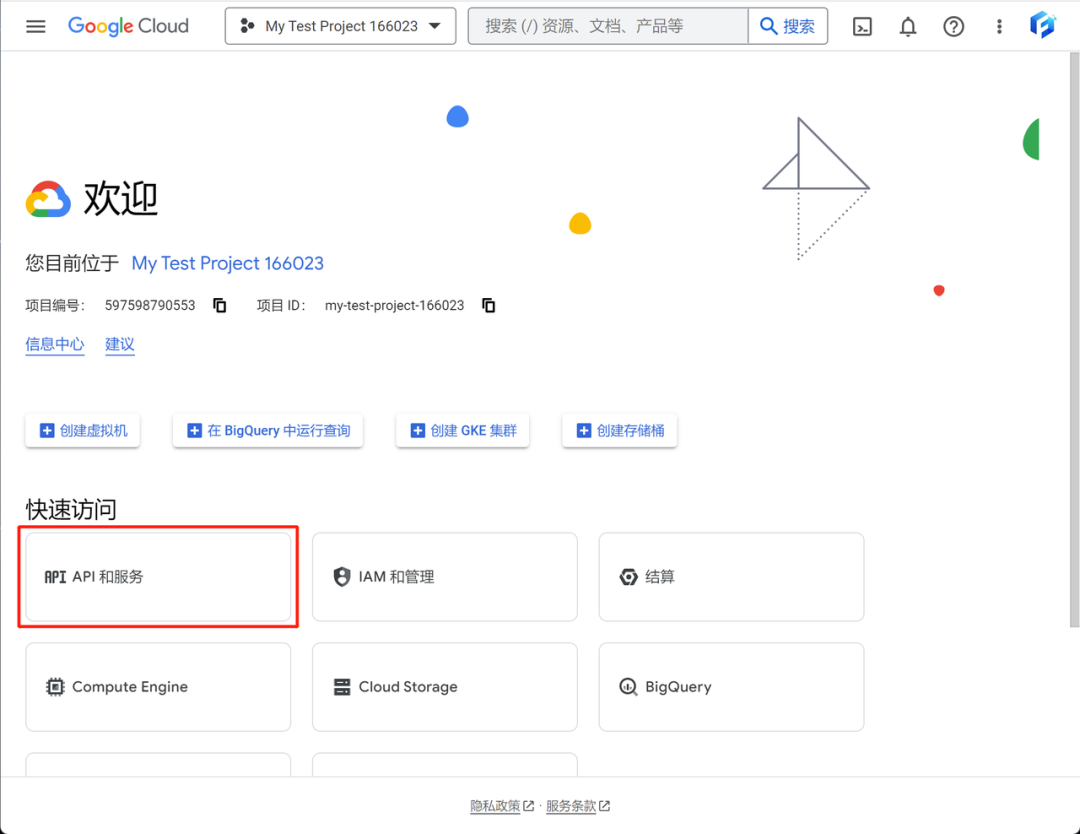
Task: Click the API icon in API 和服务 card
Action: pyautogui.click(x=55, y=577)
